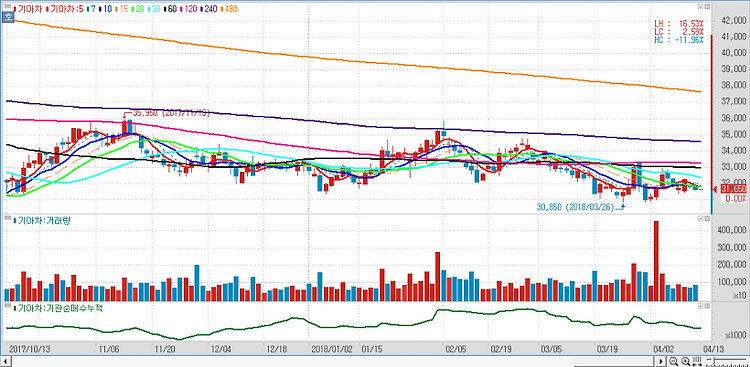The width and height of the screenshot is (750, 367).
Task: Click the 35,000 price axis label
Action: 734,134
